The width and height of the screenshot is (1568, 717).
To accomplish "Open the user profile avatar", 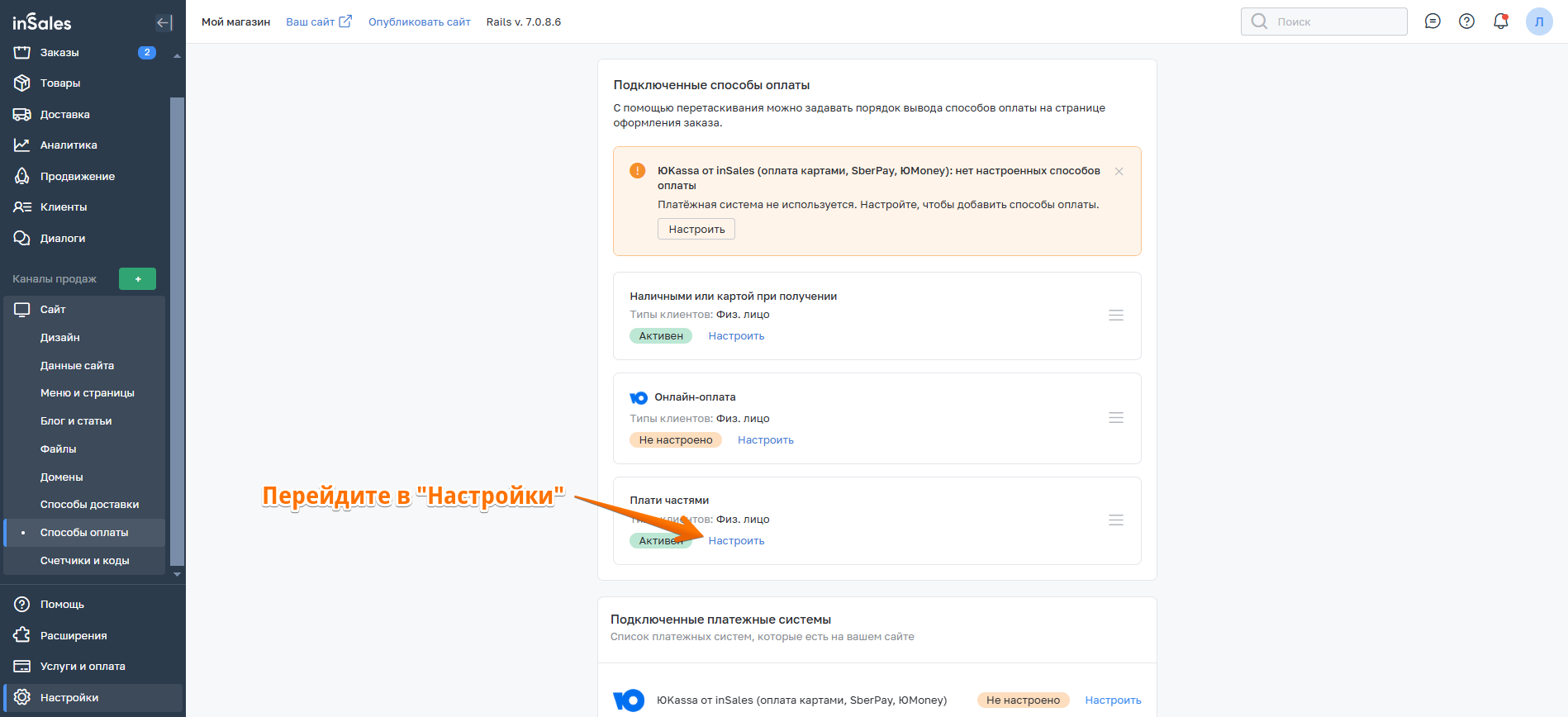I will [1538, 21].
